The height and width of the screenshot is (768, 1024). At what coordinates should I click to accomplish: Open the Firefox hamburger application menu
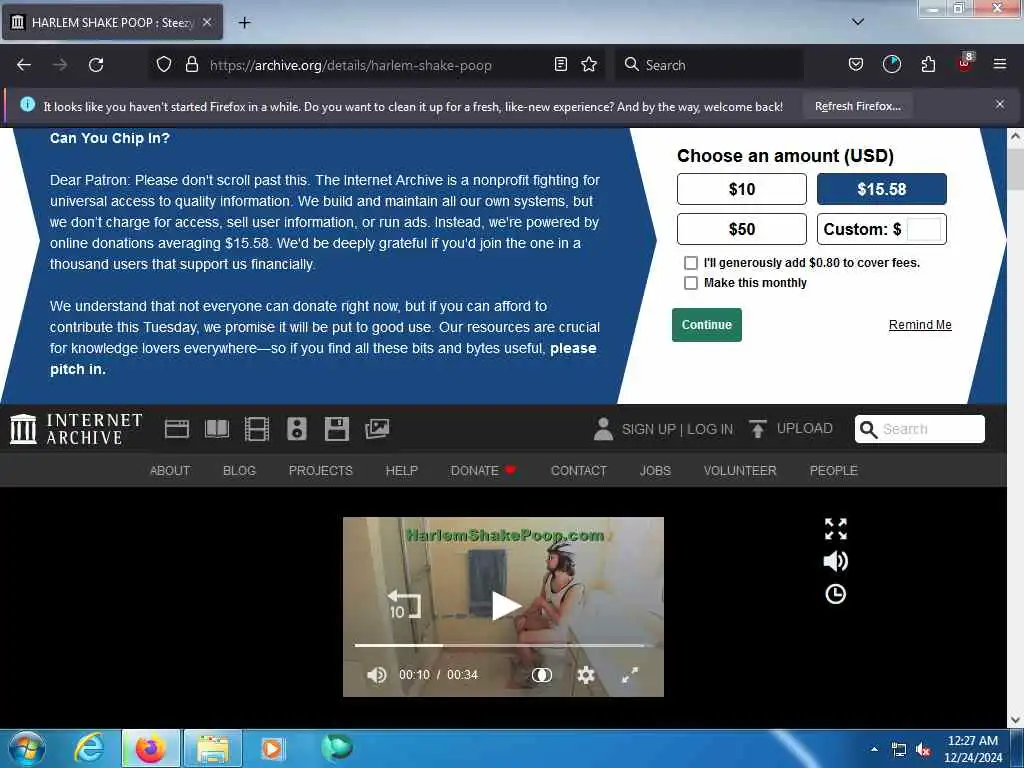[999, 64]
